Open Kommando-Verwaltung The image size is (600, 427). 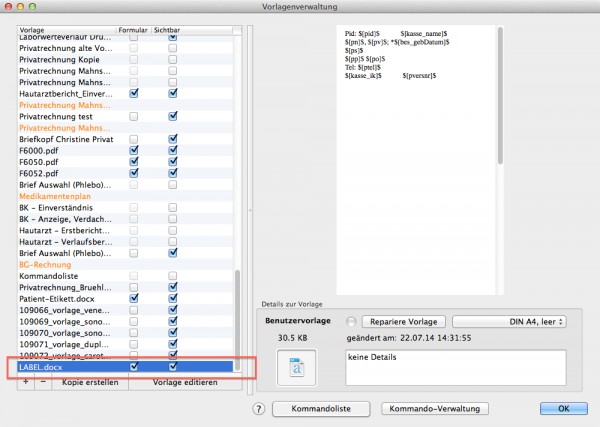[435, 409]
